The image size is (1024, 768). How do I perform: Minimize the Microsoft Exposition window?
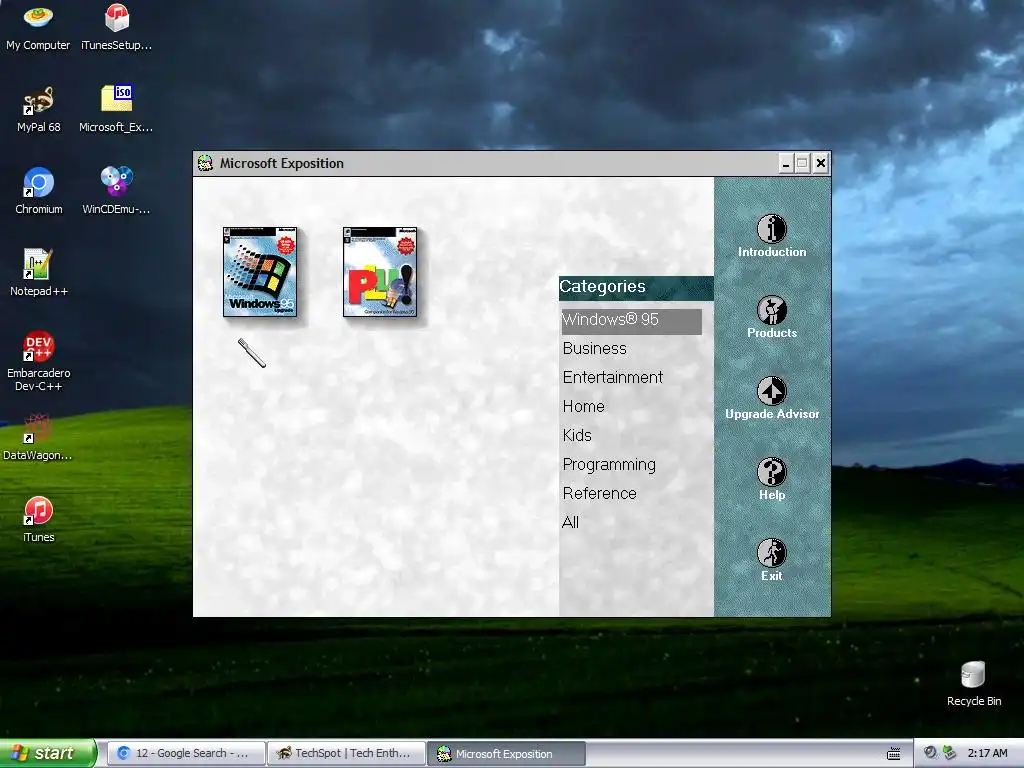click(x=786, y=163)
